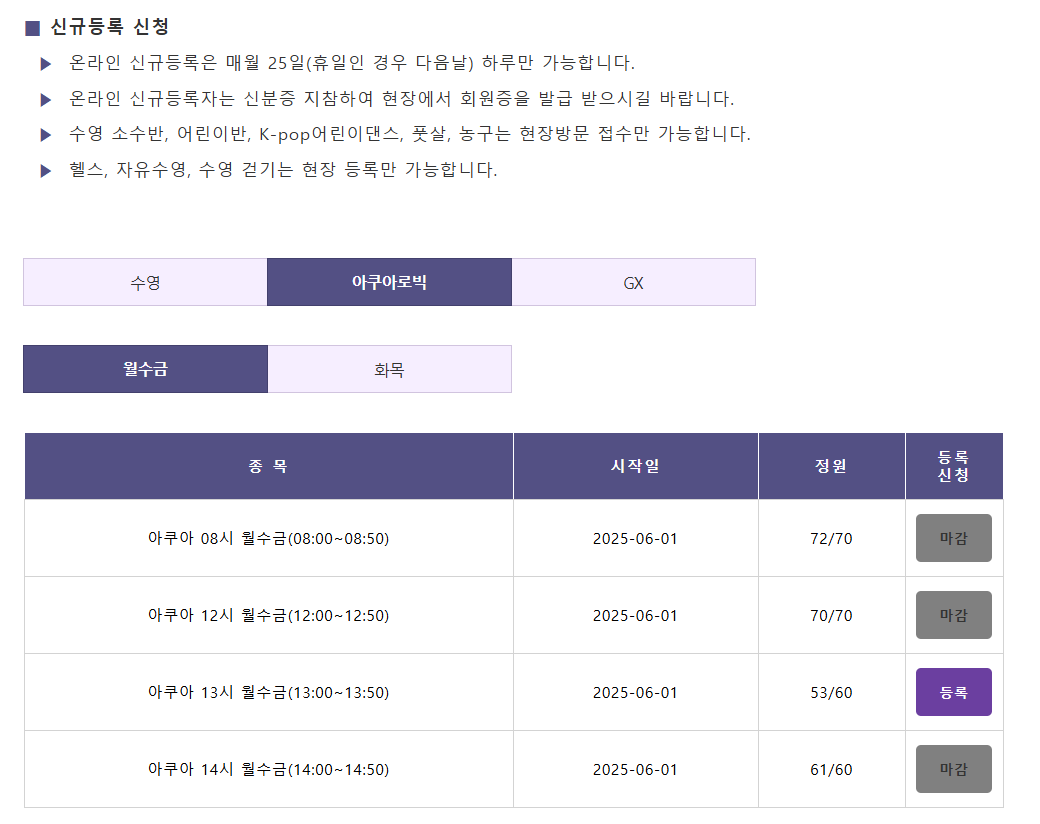Click the arrow bullet before 헬스, 자유수영

(x=46, y=171)
